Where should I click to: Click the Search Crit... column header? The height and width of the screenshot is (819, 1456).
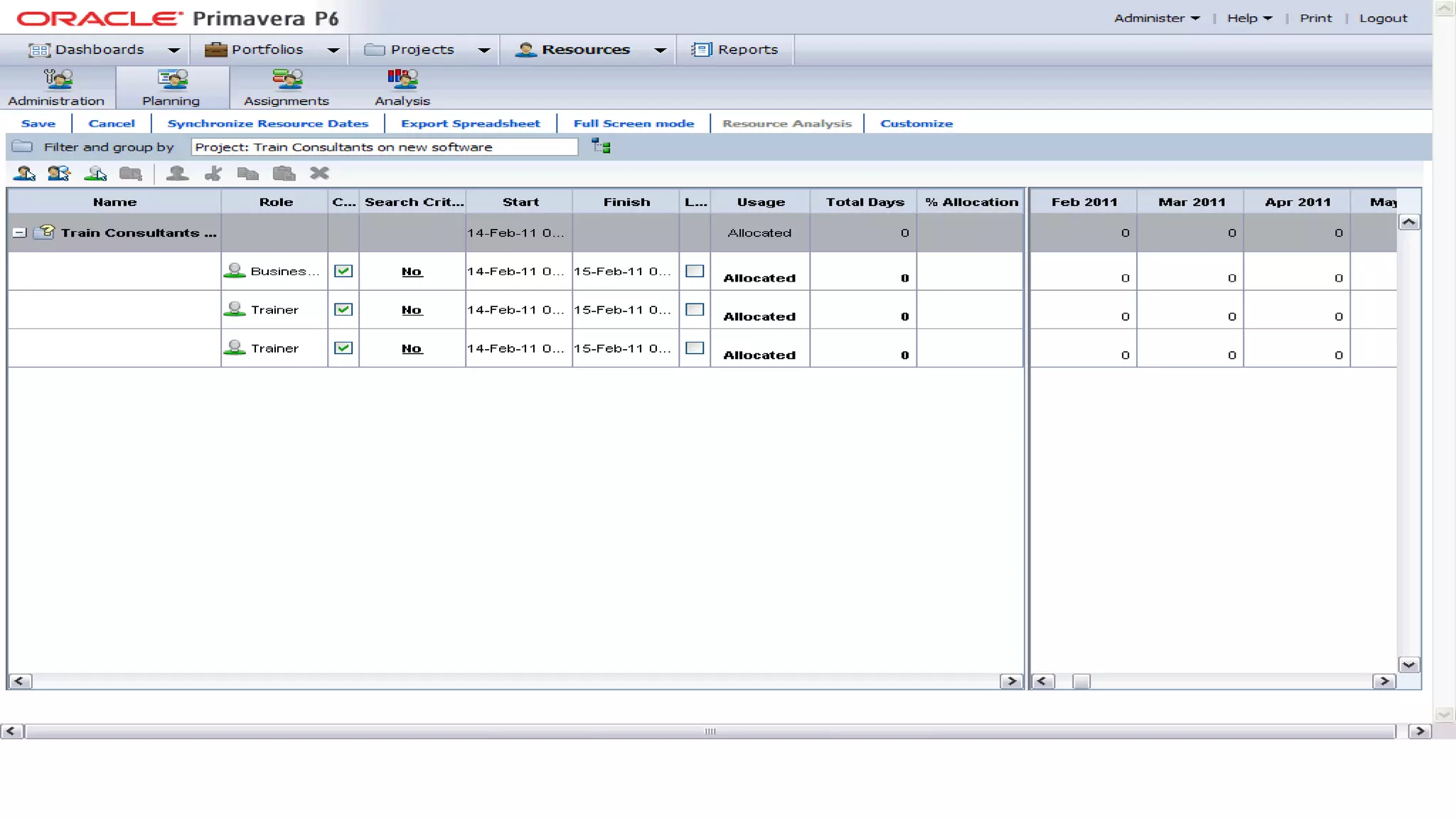(413, 201)
